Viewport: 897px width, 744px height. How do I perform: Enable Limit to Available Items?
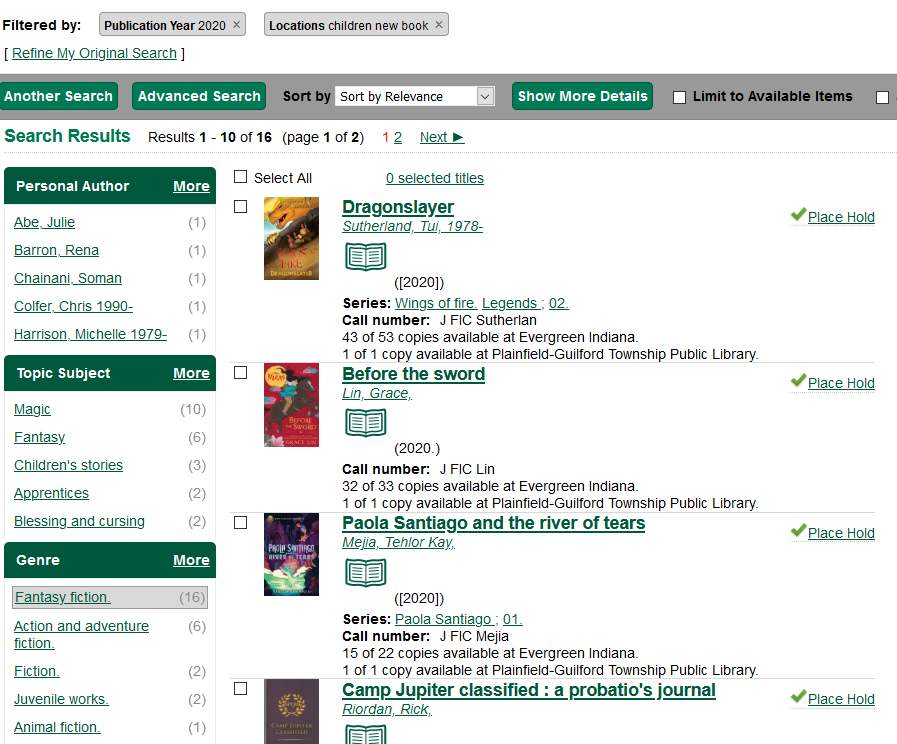[679, 97]
